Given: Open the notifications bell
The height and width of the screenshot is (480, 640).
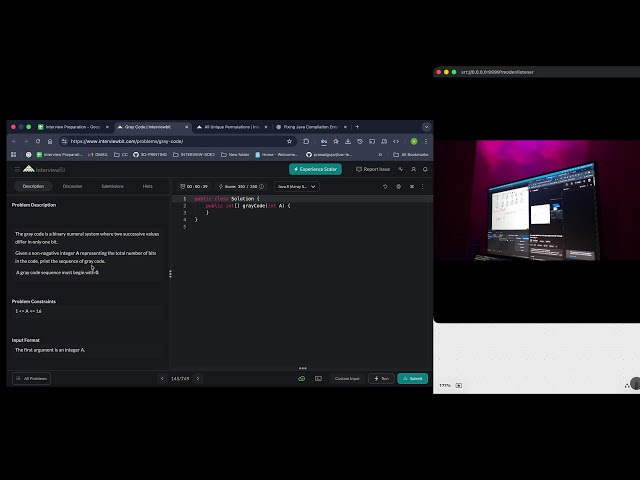Looking at the screenshot, I should click(x=425, y=169).
